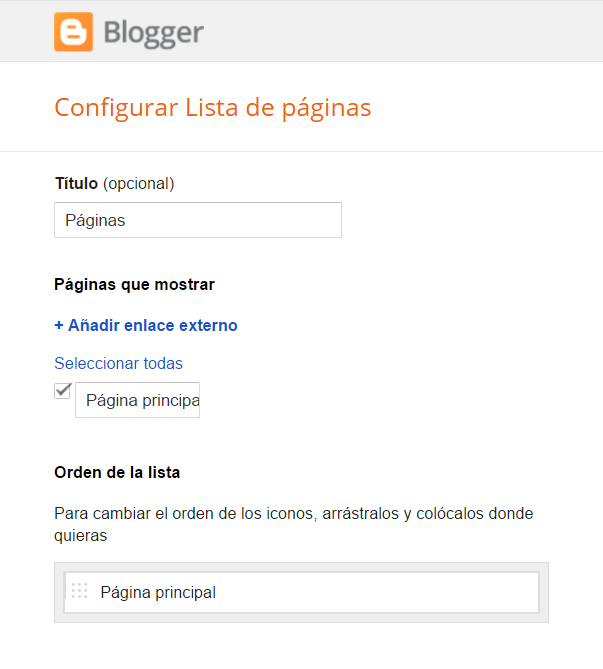This screenshot has height=669, width=603.
Task: Click Añadir enlace externo link
Action: pos(146,325)
